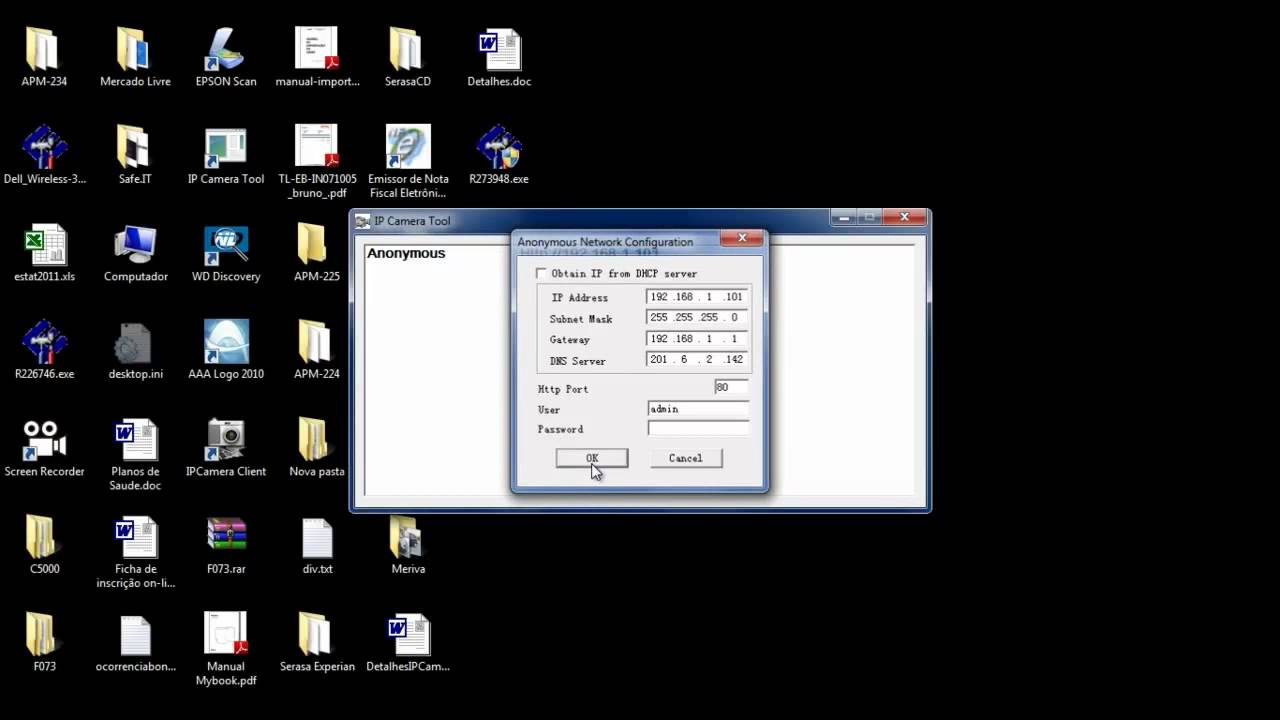Click the User field containing admin

[x=698, y=409]
